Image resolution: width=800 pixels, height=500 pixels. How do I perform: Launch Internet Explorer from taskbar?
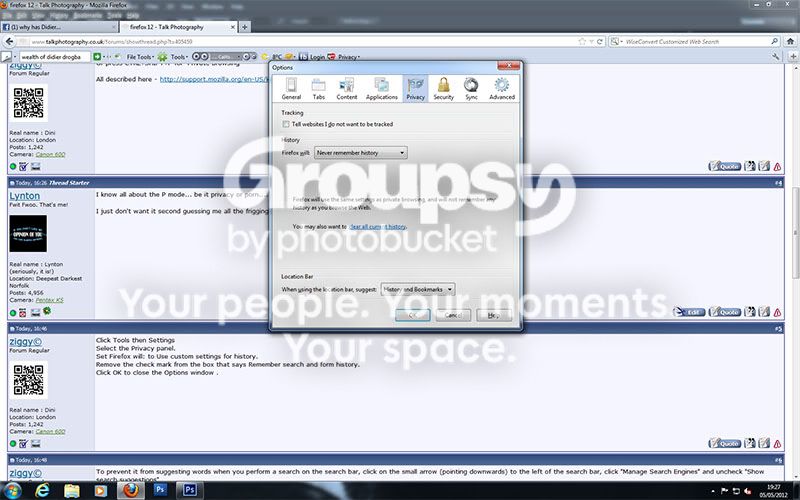click(42, 491)
